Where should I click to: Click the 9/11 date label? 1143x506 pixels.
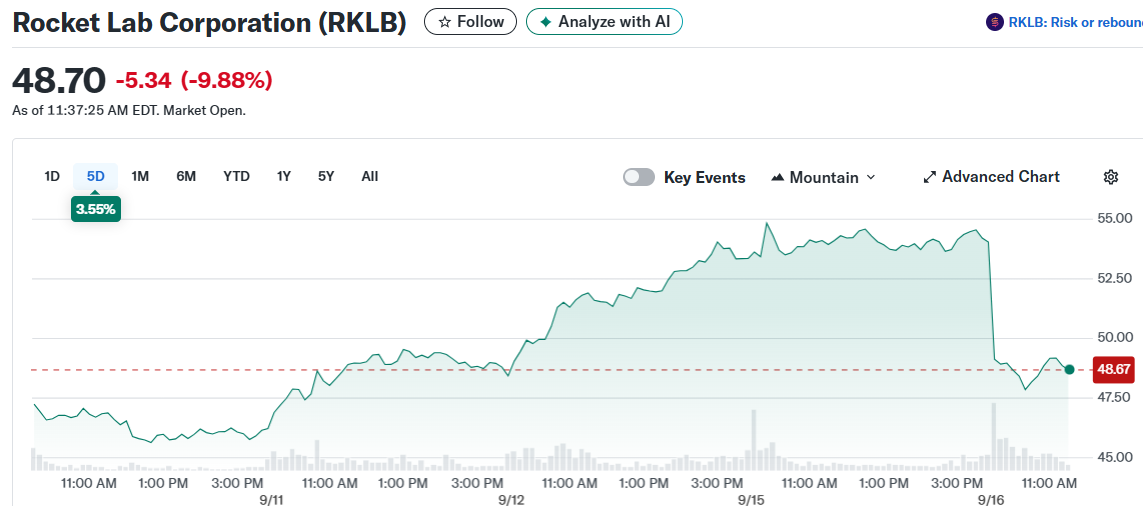point(270,499)
